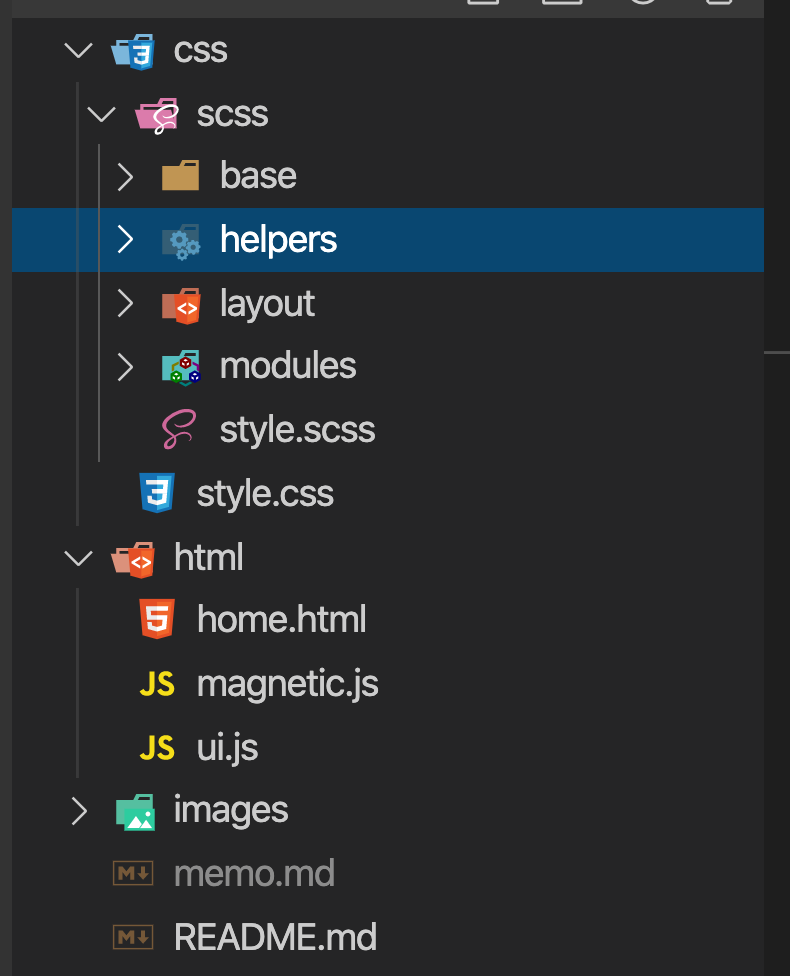Expand the helpers folder chevron
The height and width of the screenshot is (976, 790).
pos(126,240)
